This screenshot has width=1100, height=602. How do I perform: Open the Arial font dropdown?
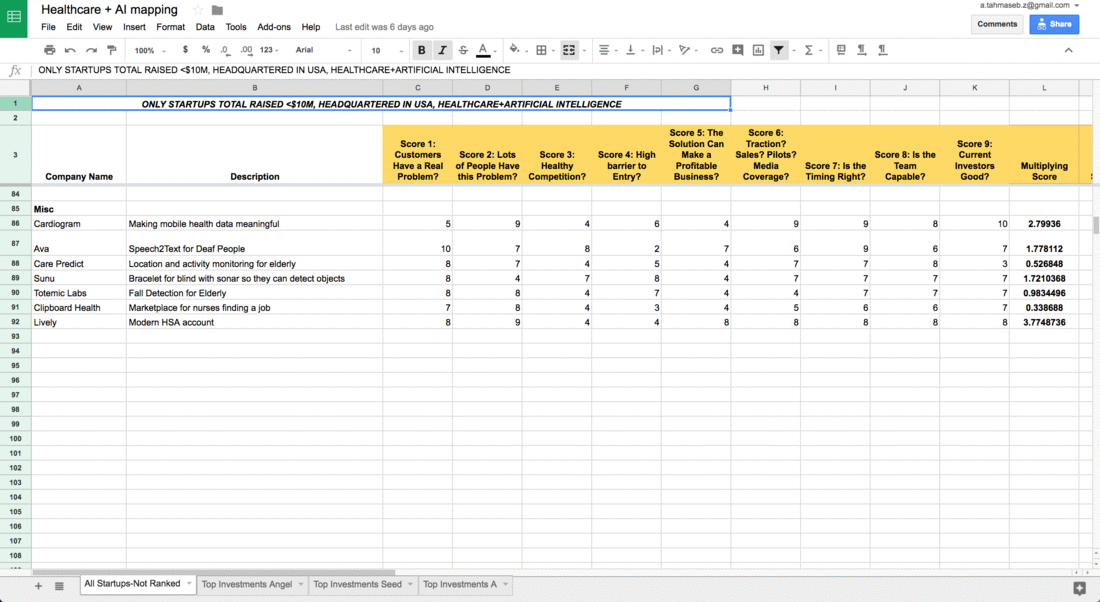tap(323, 50)
